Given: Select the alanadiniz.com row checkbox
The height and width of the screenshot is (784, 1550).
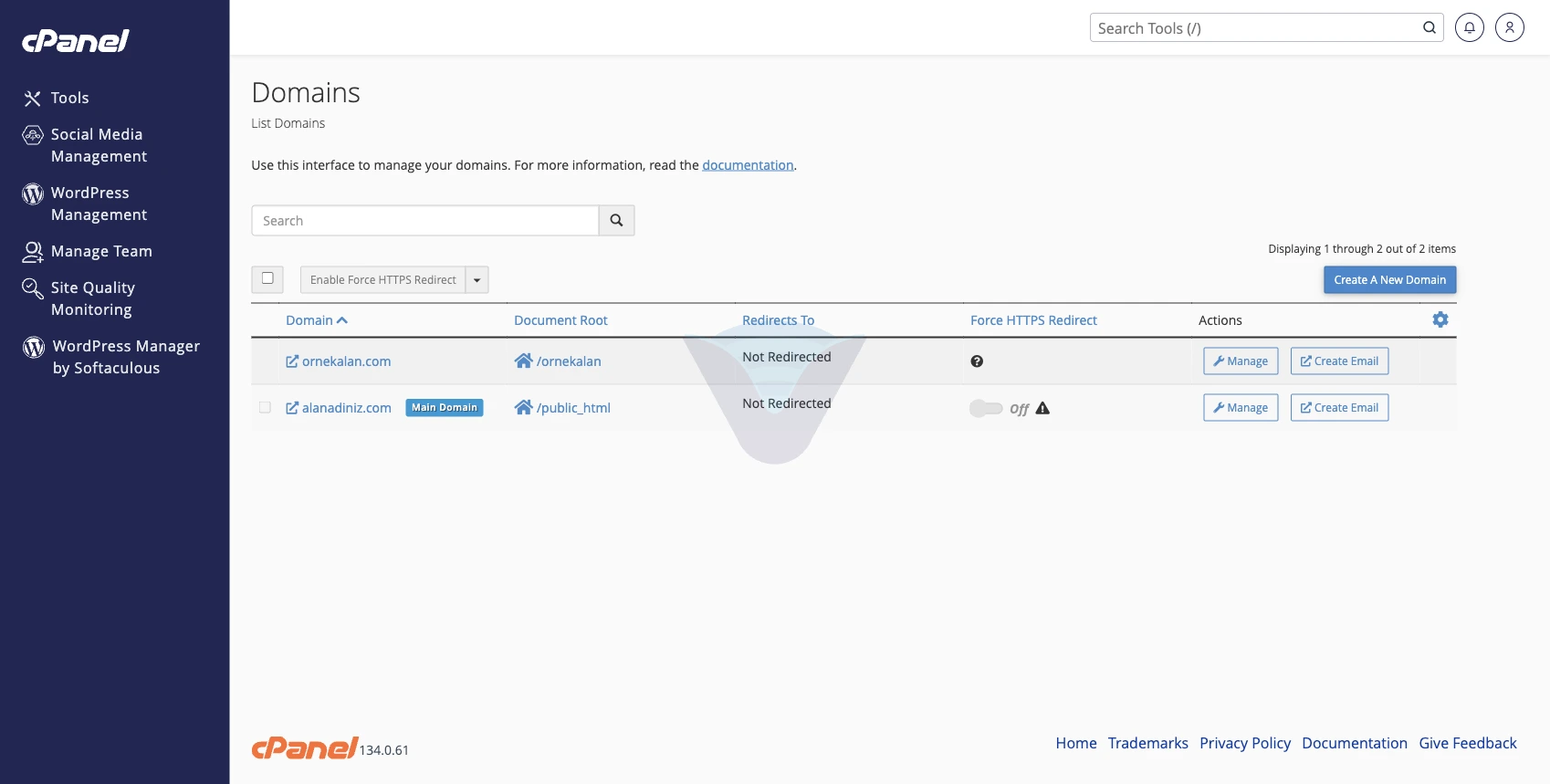Looking at the screenshot, I should click(x=265, y=407).
